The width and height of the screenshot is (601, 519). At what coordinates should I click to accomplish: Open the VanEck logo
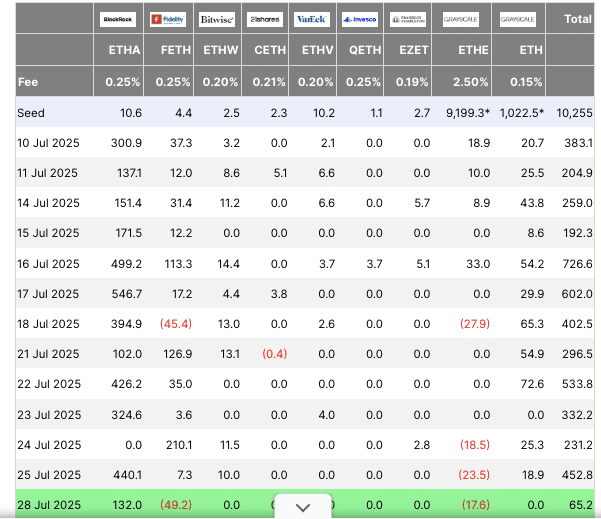coord(312,19)
